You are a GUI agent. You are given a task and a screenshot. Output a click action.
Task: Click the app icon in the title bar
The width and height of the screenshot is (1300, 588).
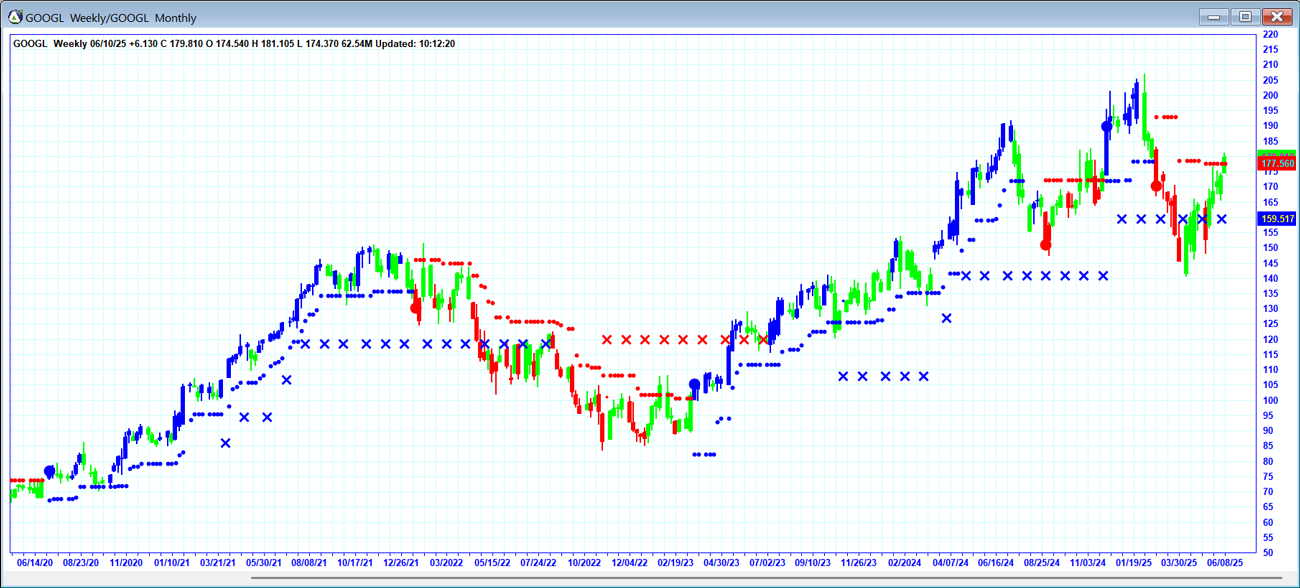(x=15, y=17)
